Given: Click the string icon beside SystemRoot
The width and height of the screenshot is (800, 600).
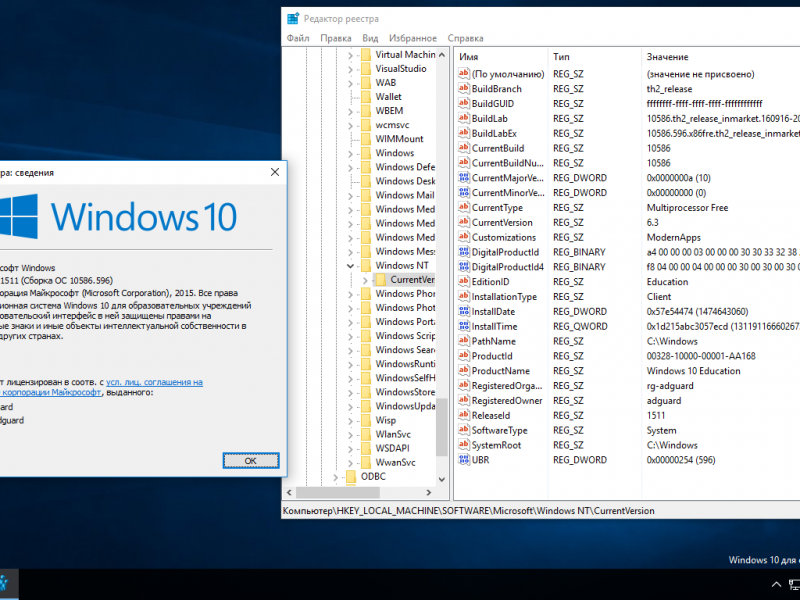Looking at the screenshot, I should tap(464, 445).
